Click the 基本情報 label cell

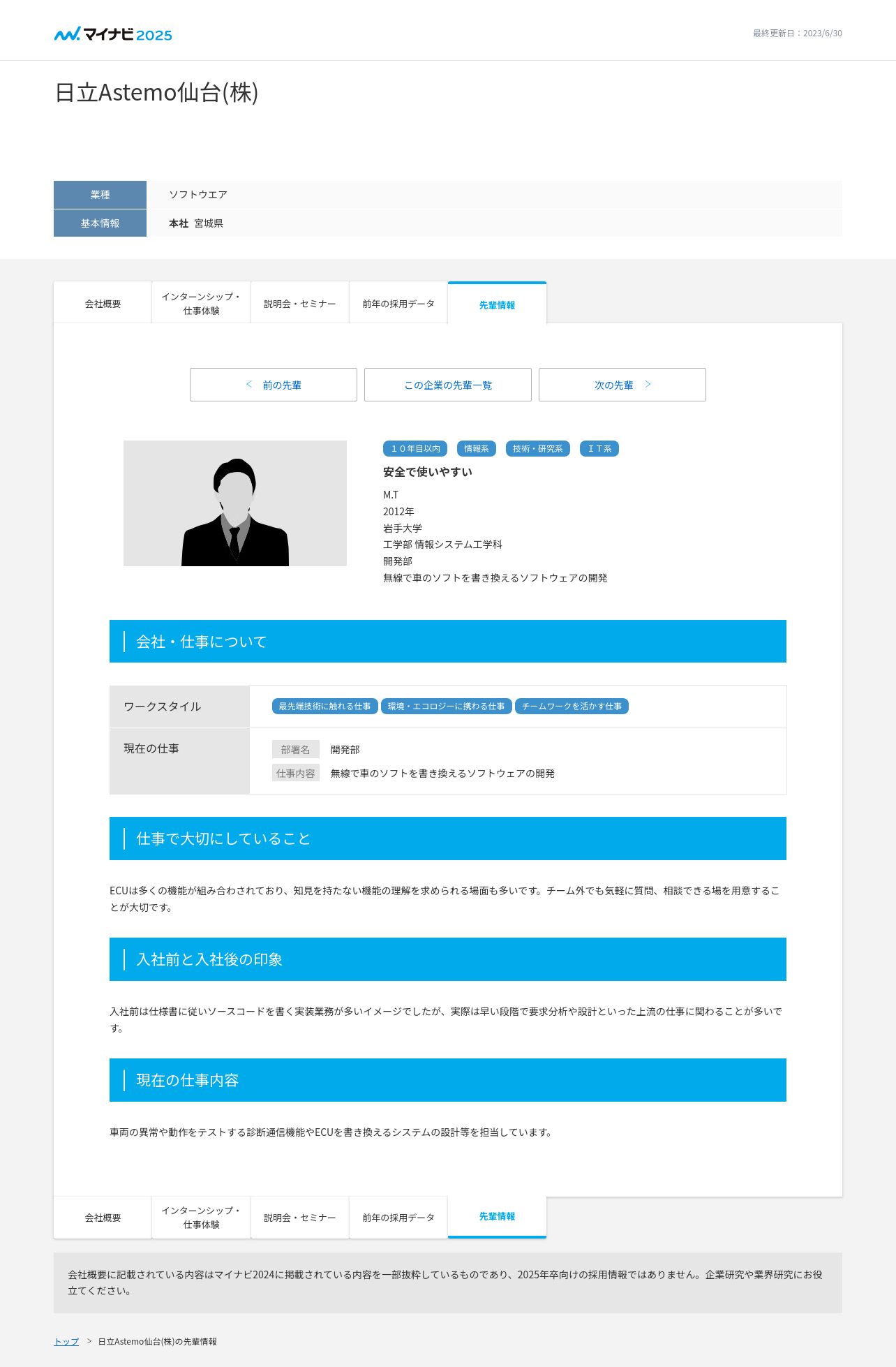(100, 223)
